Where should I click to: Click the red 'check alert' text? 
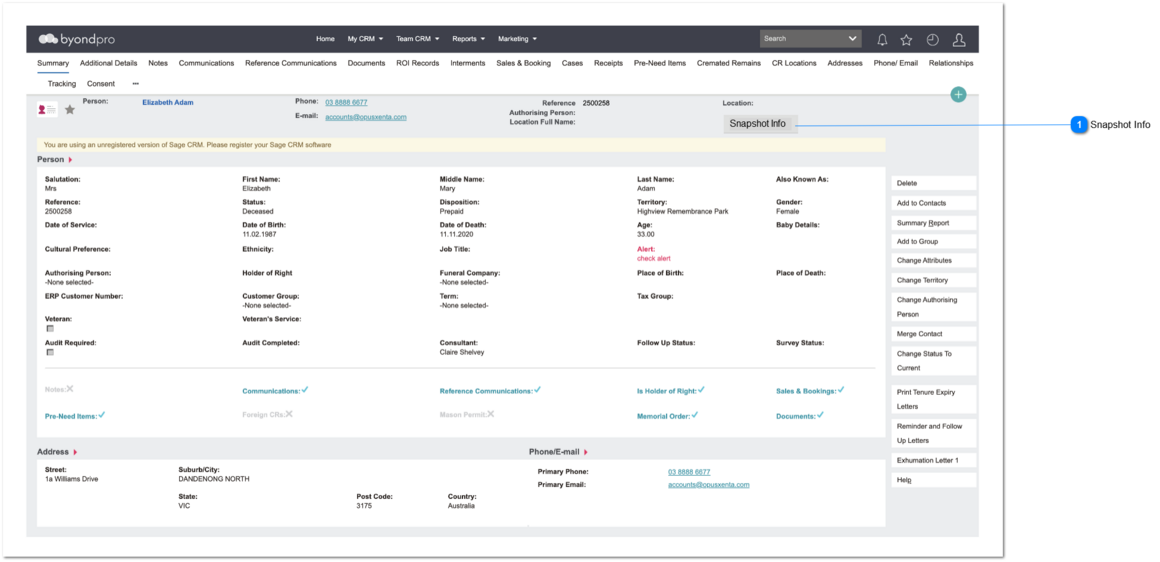654,259
